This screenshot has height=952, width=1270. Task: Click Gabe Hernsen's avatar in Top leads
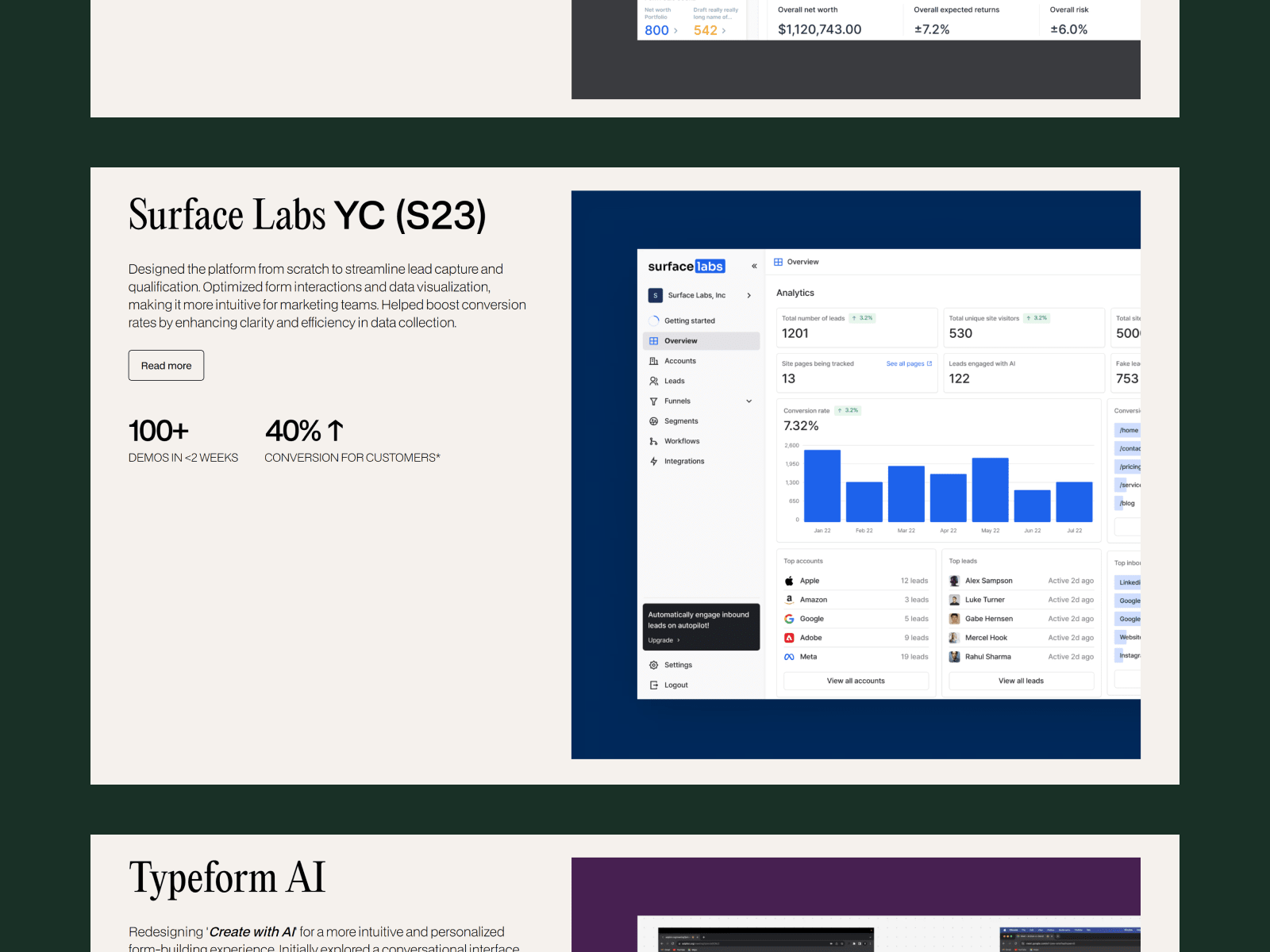click(955, 619)
